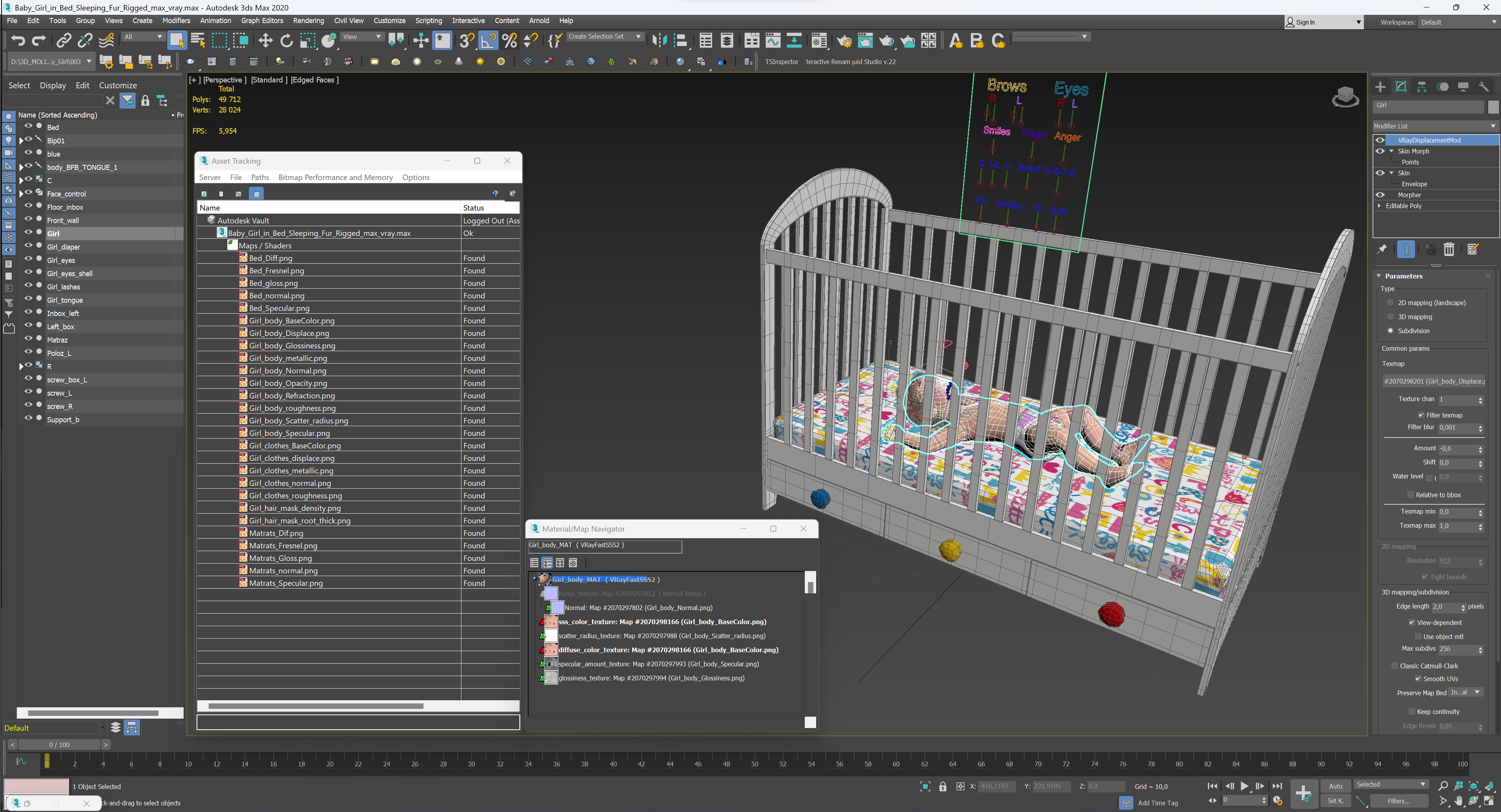Hide the Girl_diaper object eye icon

[28, 246]
